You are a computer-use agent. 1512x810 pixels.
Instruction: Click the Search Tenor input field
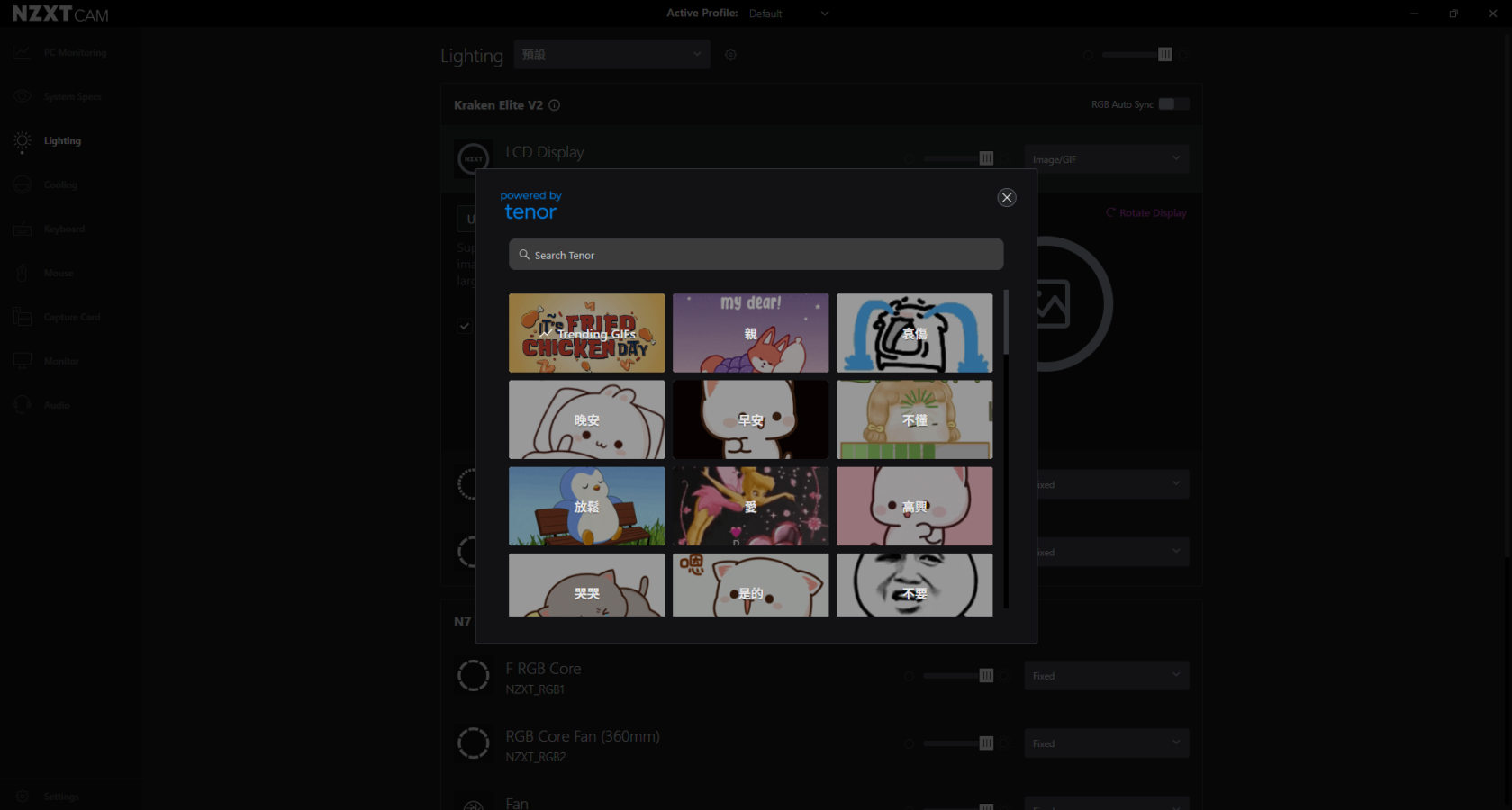(x=756, y=255)
